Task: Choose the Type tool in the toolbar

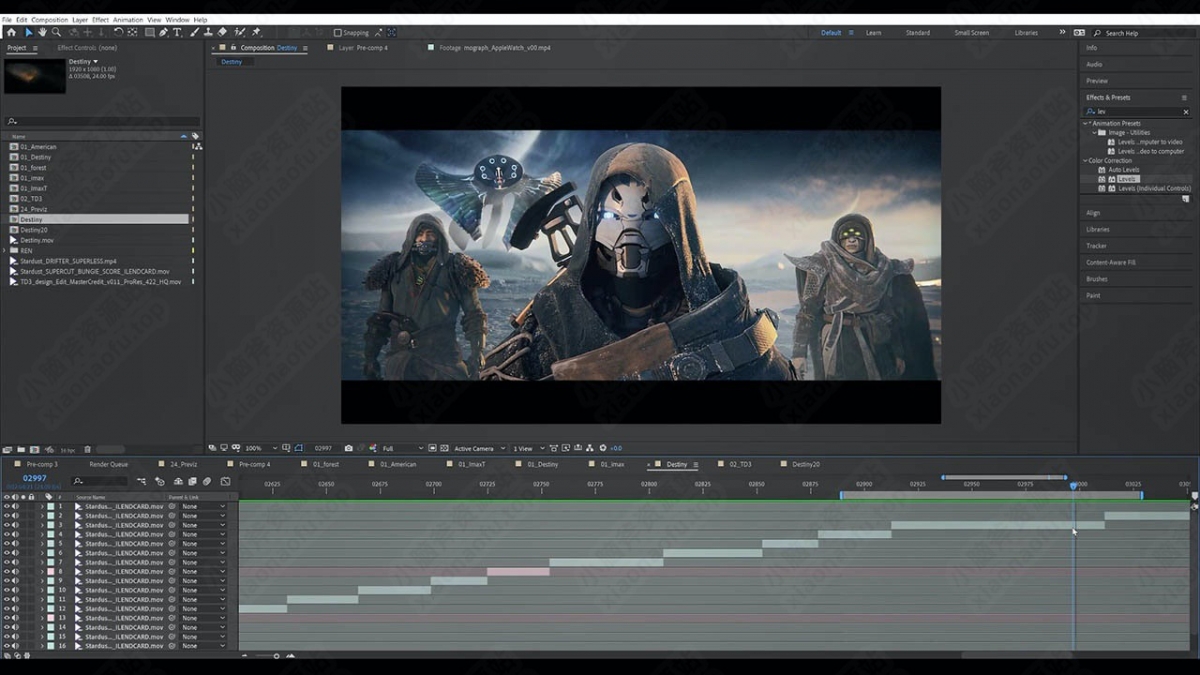Action: [x=178, y=33]
